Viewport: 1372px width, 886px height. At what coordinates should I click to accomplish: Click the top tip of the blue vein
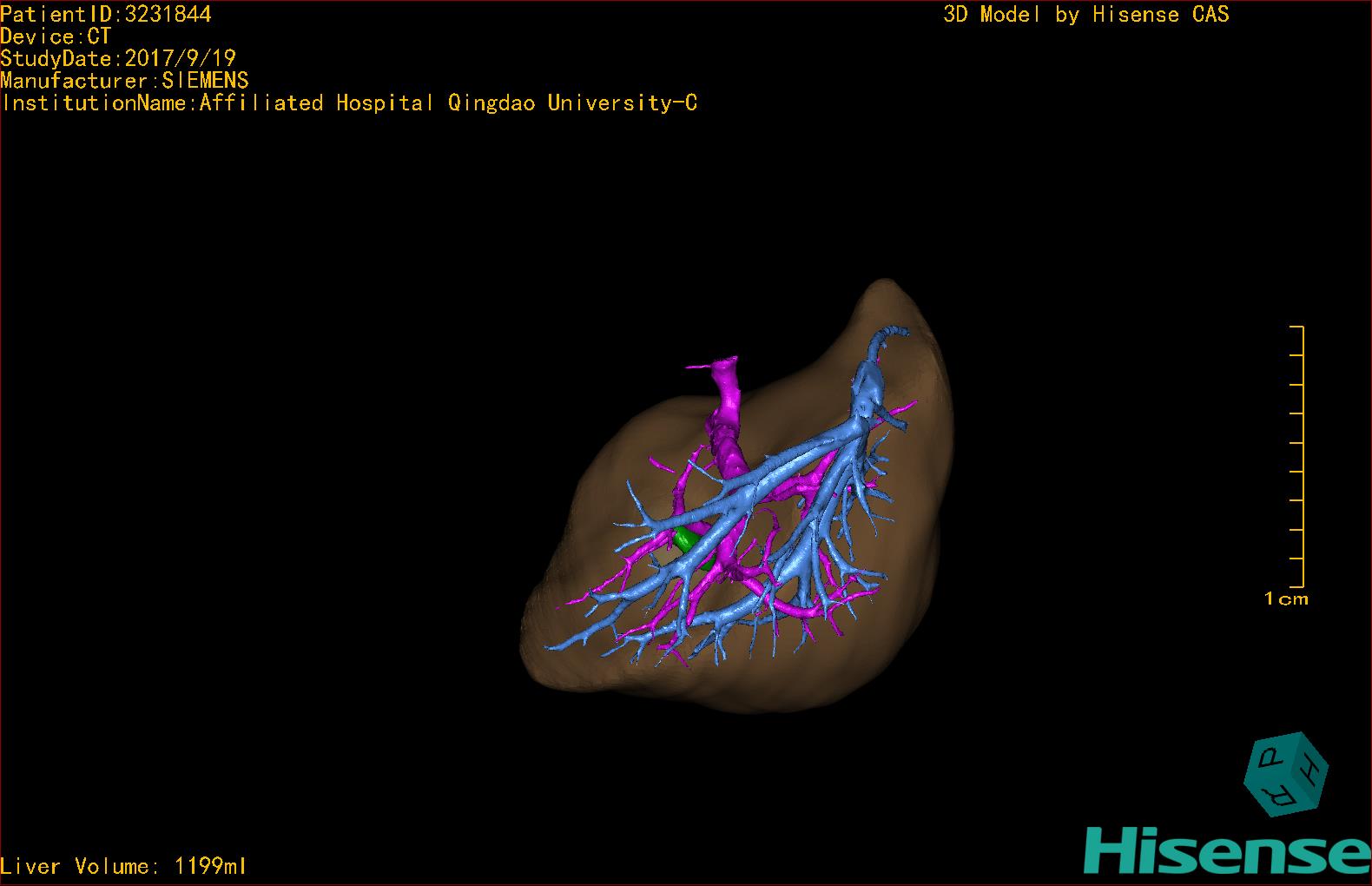point(900,332)
